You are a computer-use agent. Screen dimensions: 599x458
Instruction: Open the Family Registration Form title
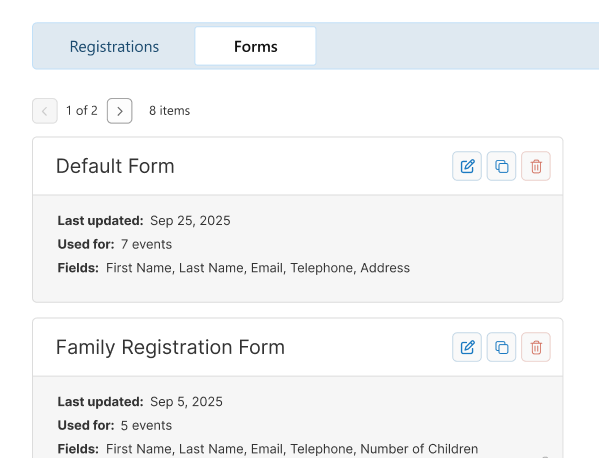pyautogui.click(x=170, y=347)
